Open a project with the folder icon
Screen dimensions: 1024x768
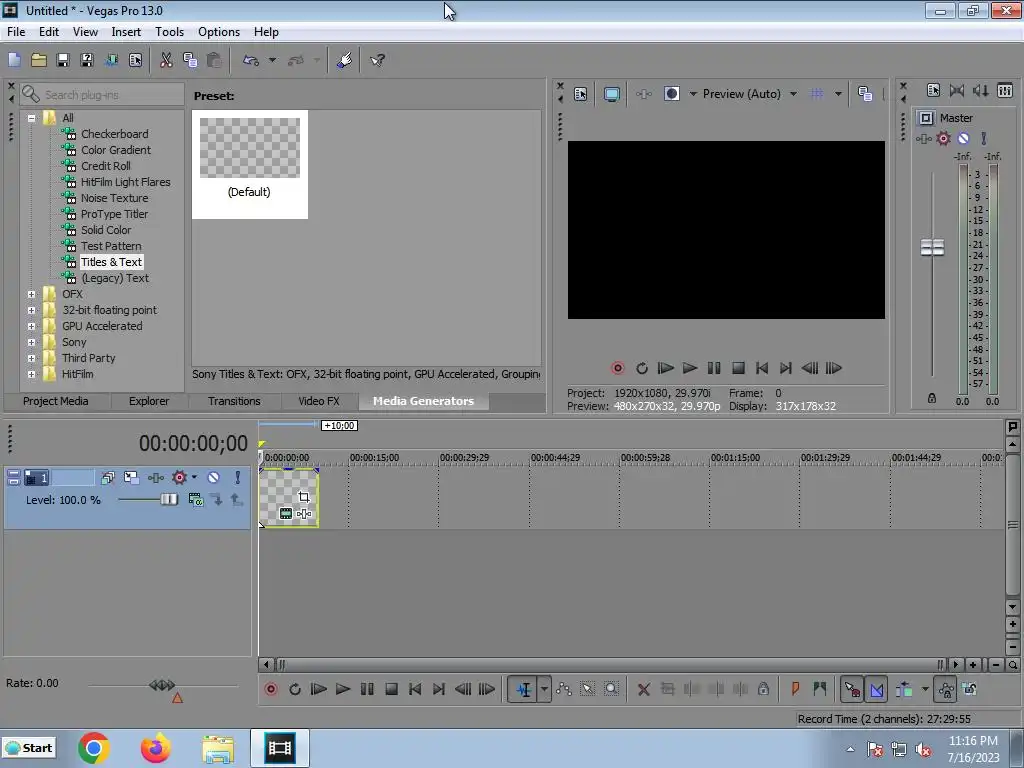(x=39, y=60)
